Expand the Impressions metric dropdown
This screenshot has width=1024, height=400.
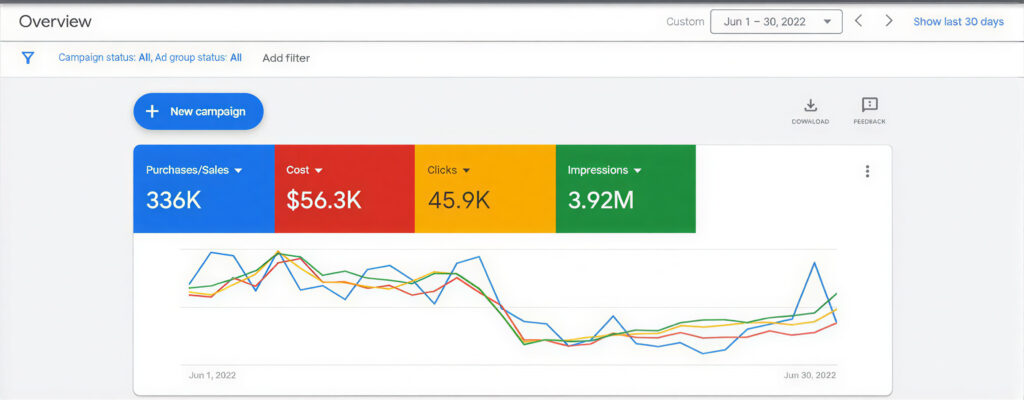pos(637,171)
